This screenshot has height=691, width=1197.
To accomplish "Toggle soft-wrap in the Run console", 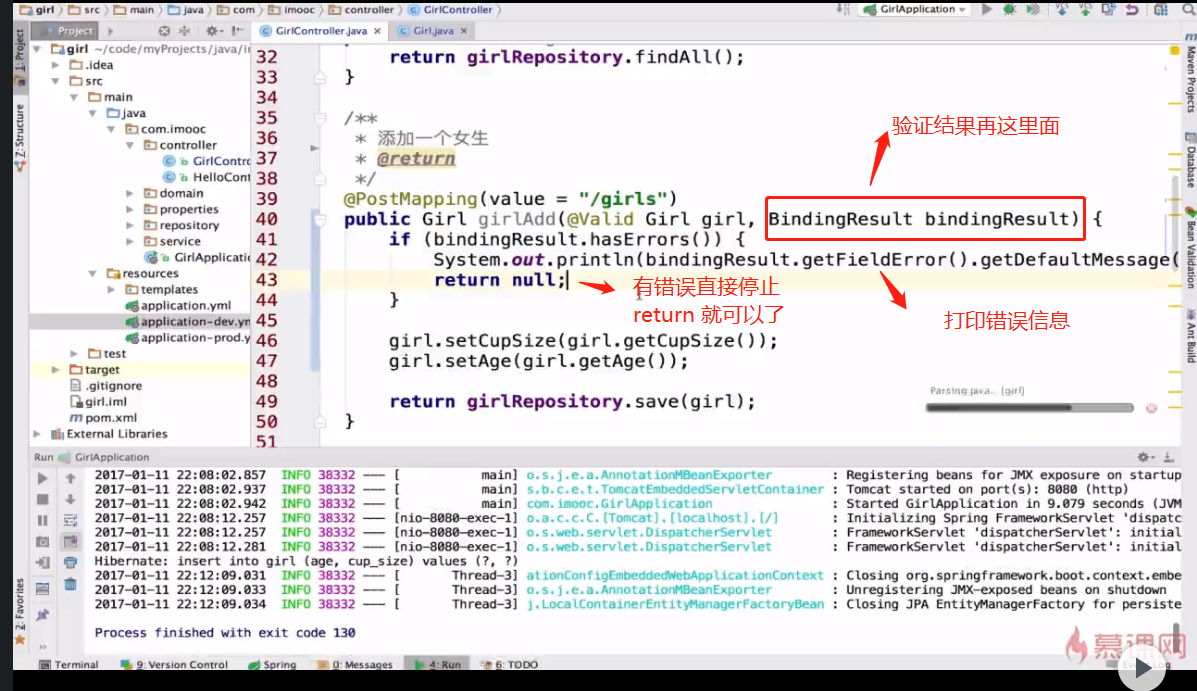I will [70, 521].
